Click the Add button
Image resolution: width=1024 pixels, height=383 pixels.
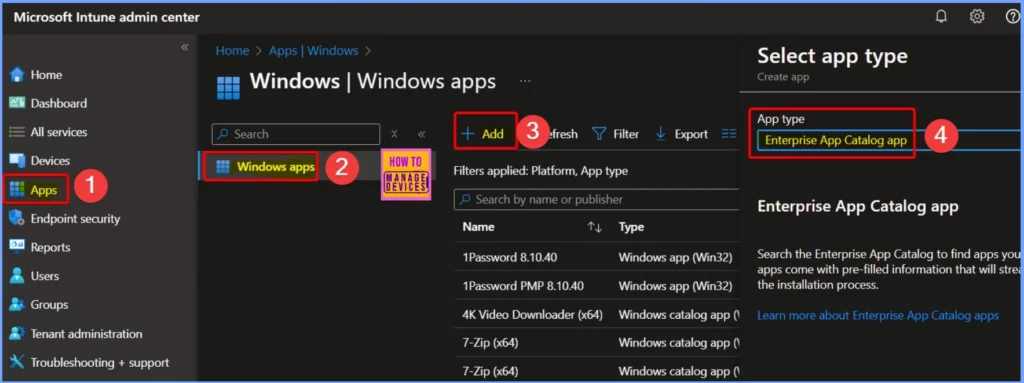(483, 133)
